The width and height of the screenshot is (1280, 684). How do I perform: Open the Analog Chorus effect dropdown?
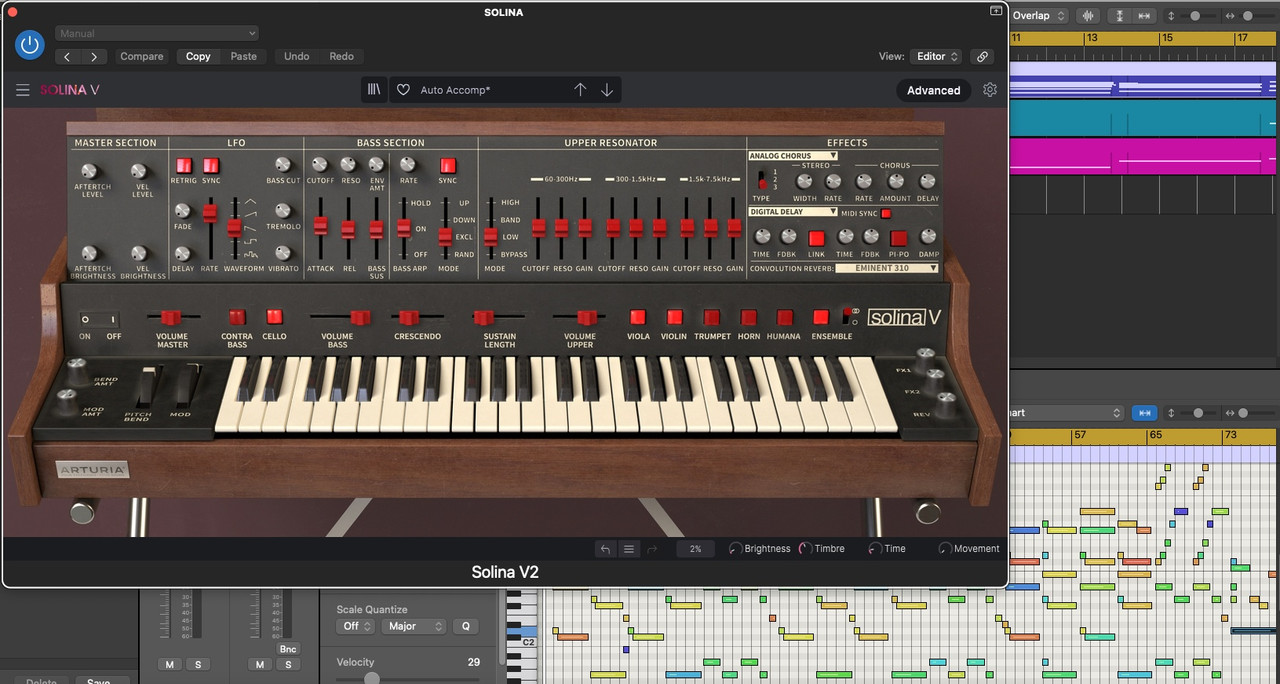(793, 156)
